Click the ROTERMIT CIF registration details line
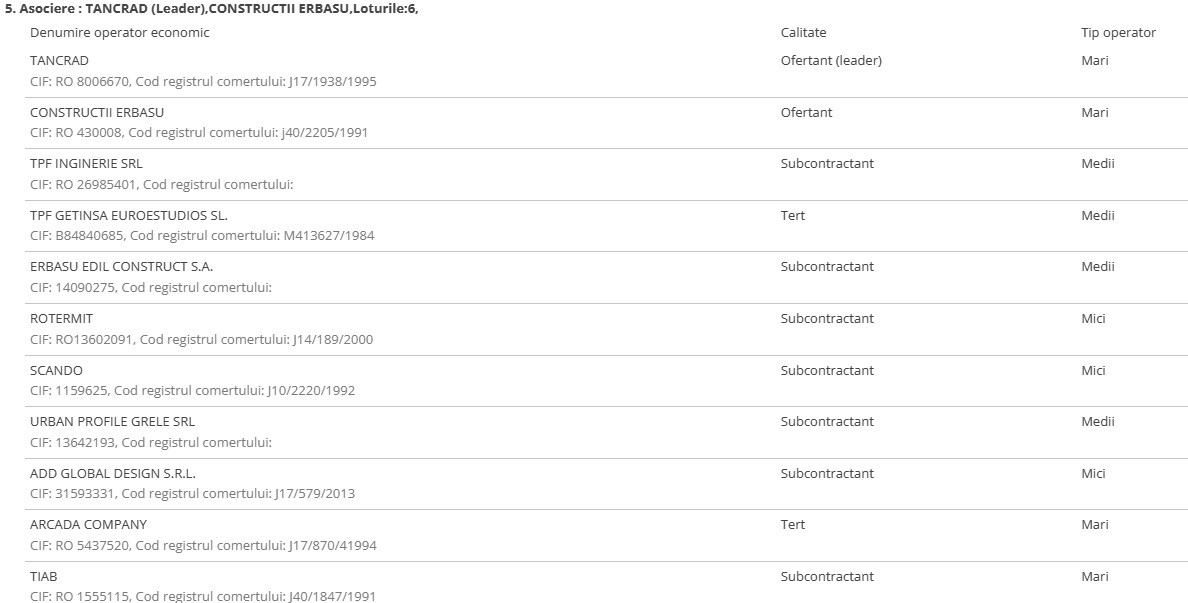This screenshot has width=1188, height=603. (x=201, y=340)
